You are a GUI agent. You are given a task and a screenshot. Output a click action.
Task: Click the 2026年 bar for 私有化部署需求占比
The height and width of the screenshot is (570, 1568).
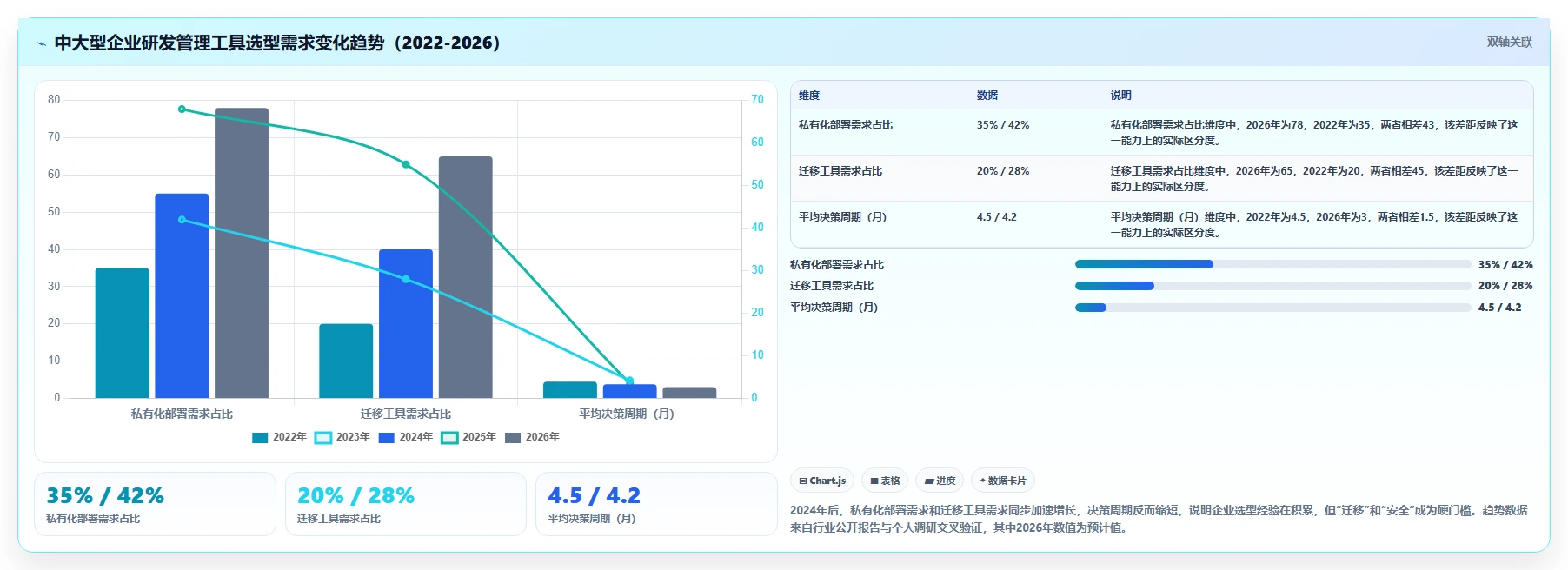click(242, 253)
